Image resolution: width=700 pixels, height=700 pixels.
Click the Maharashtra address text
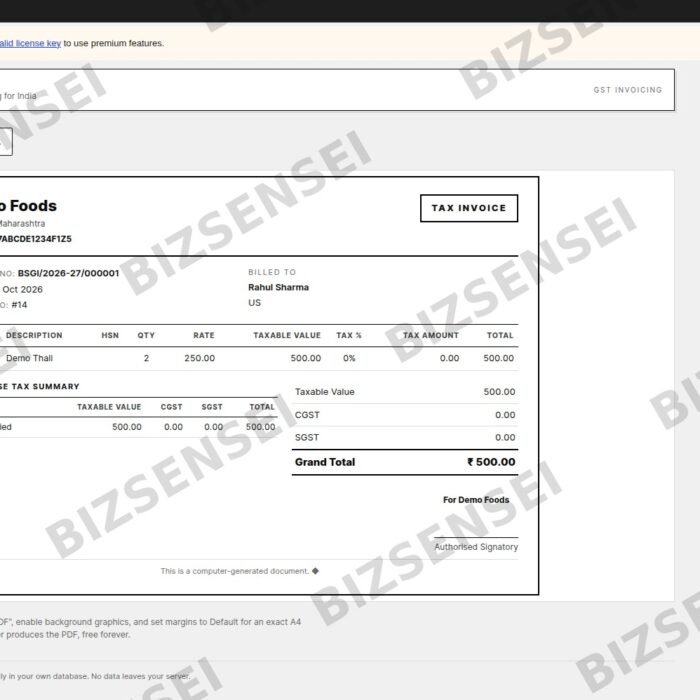(22, 223)
